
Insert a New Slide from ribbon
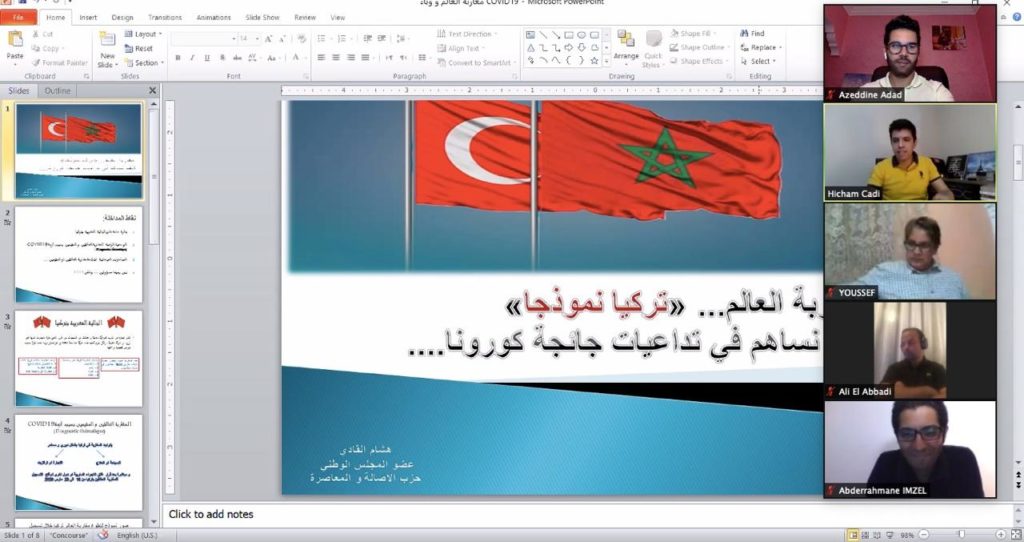[x=107, y=46]
